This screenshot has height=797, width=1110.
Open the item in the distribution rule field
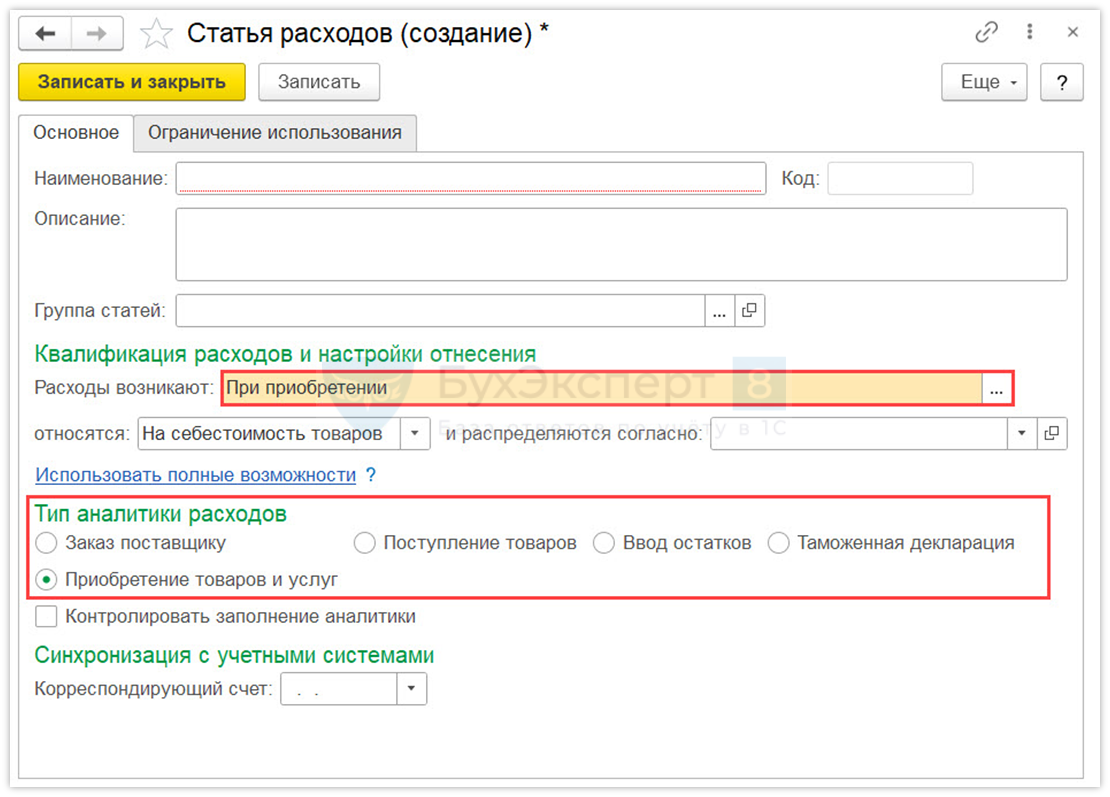(x=1051, y=433)
